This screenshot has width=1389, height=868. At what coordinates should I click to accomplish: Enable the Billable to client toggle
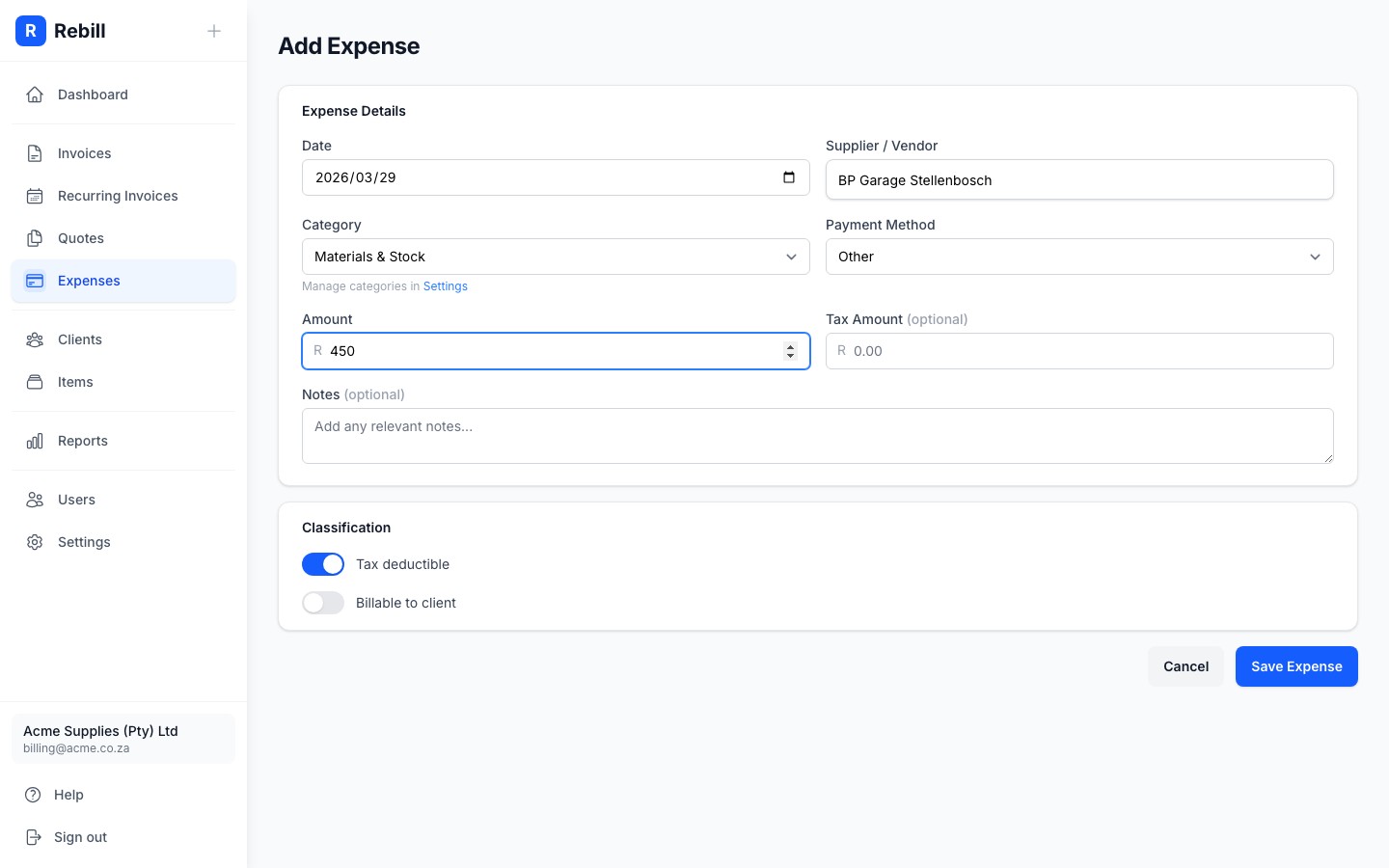tap(323, 603)
